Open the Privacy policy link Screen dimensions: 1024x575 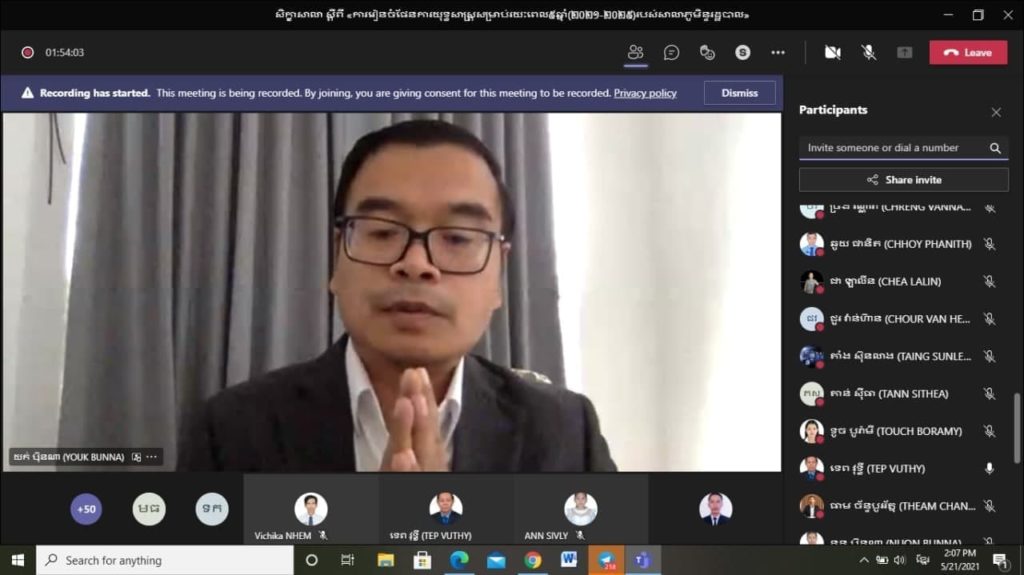pyautogui.click(x=645, y=93)
